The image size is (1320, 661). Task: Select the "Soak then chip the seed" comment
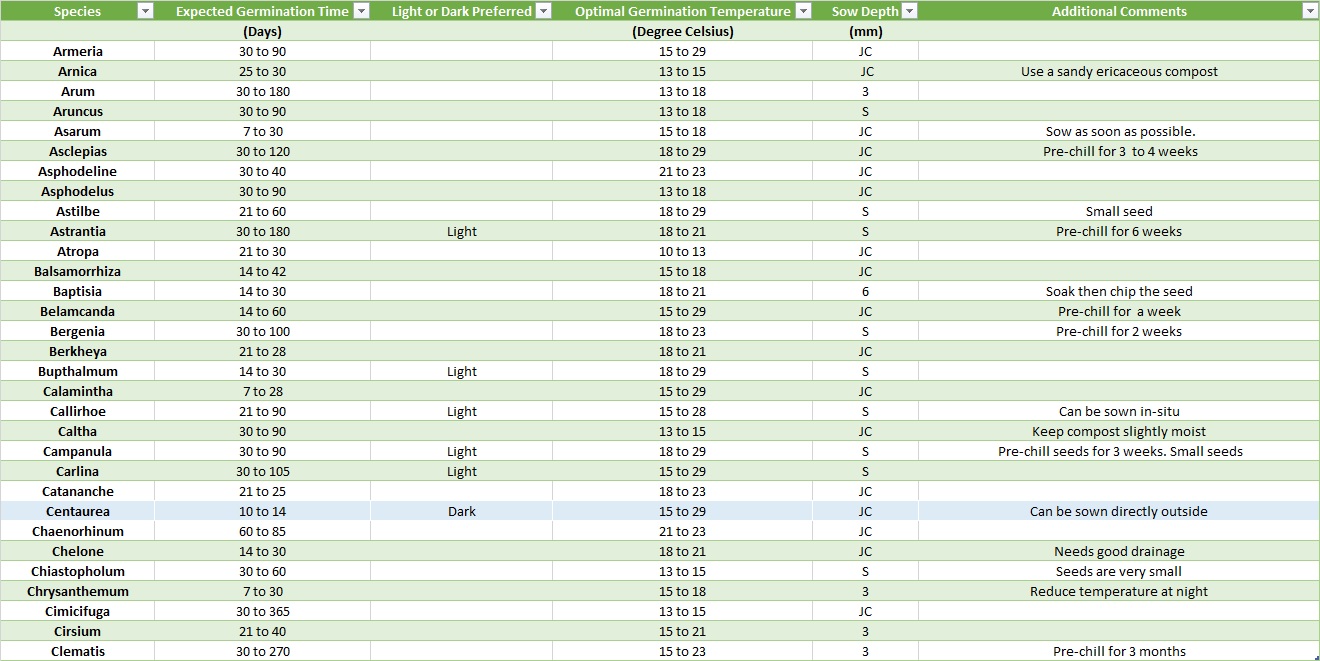pos(1119,291)
